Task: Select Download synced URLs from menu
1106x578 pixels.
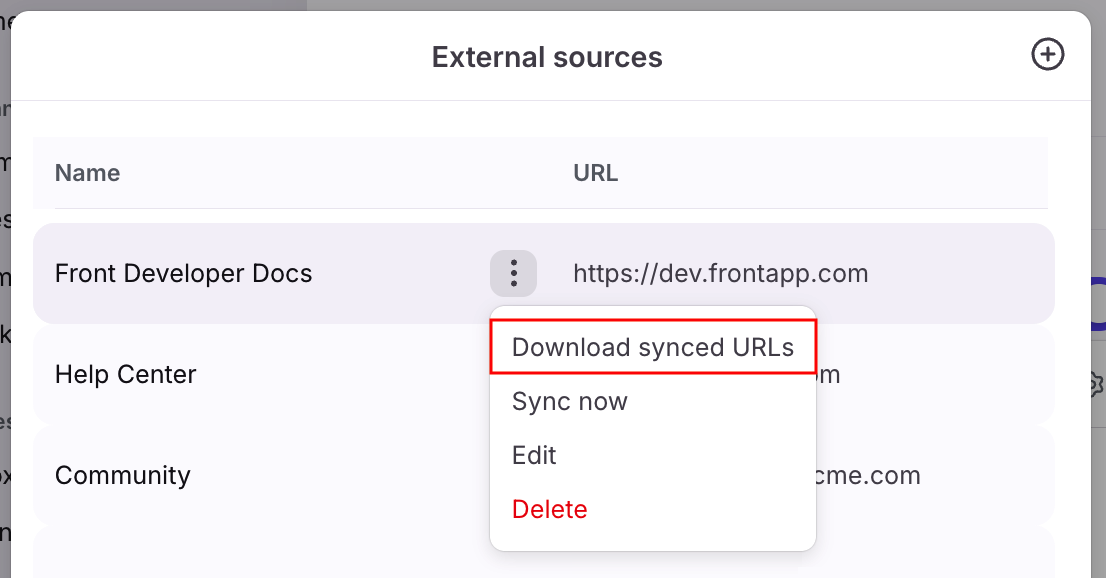Action: pos(652,347)
